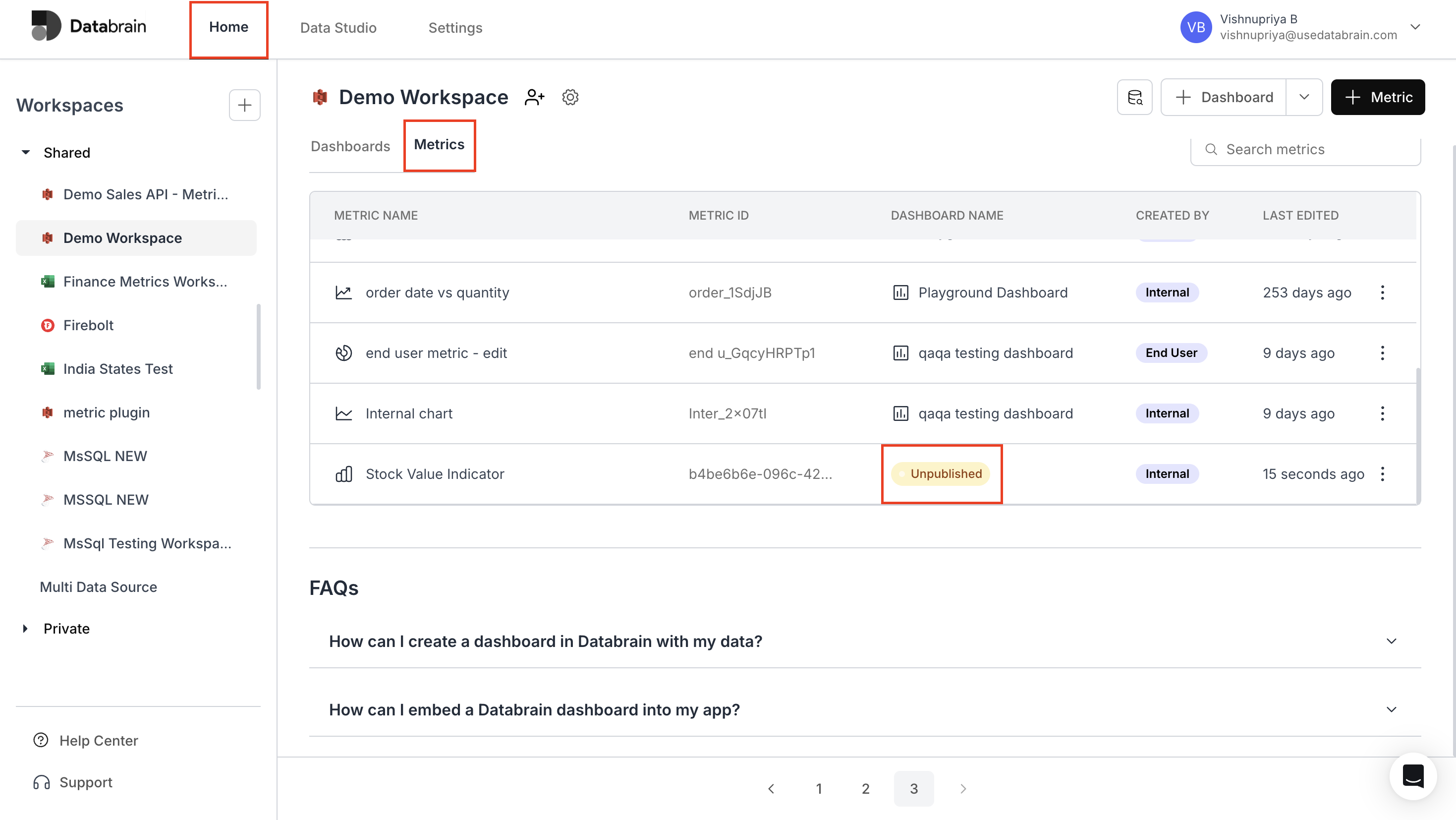This screenshot has width=1456, height=820.
Task: Open the invite member icon beside Demo Workspace
Action: point(534,97)
